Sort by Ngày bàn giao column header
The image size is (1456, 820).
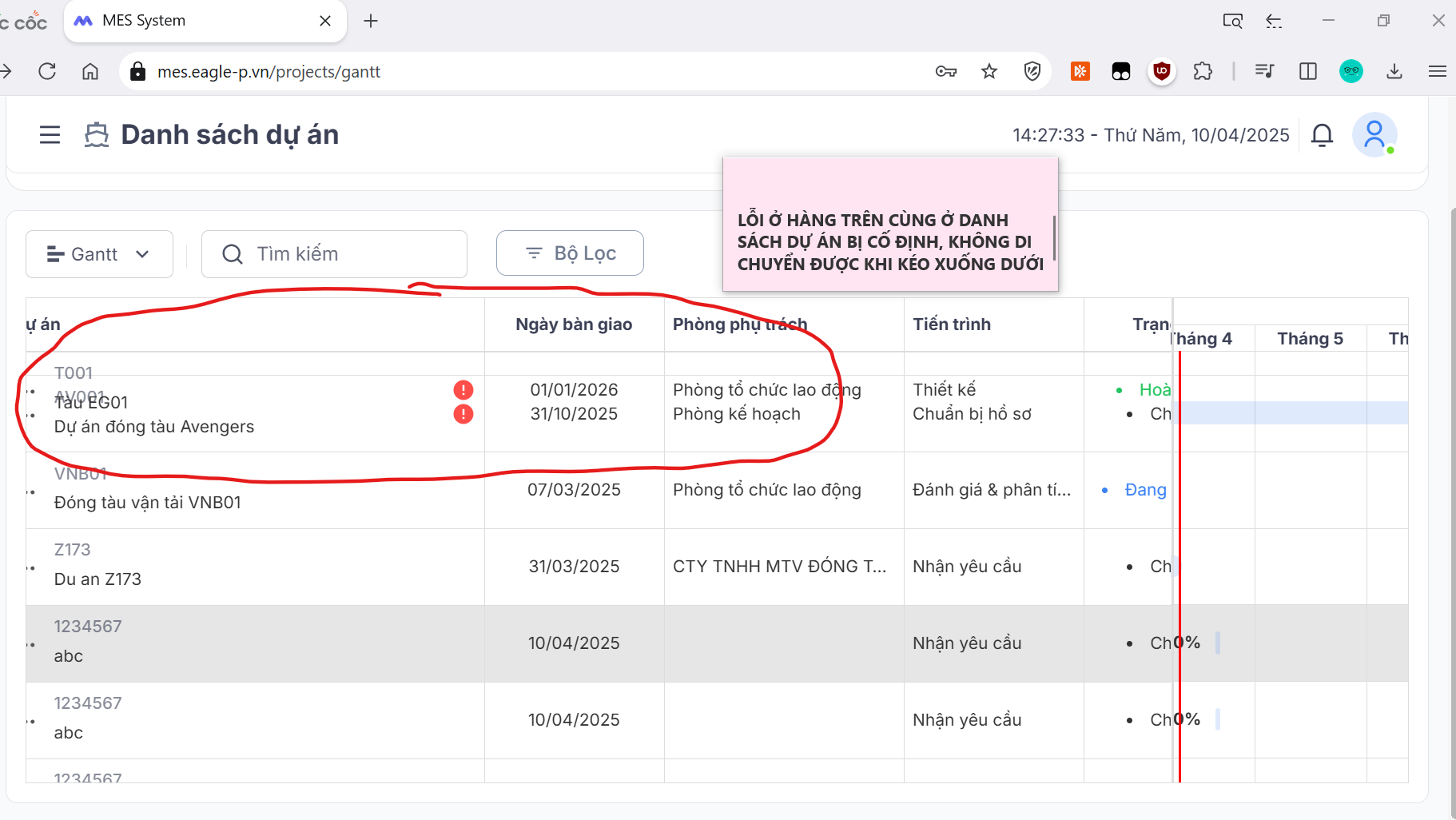coord(574,324)
